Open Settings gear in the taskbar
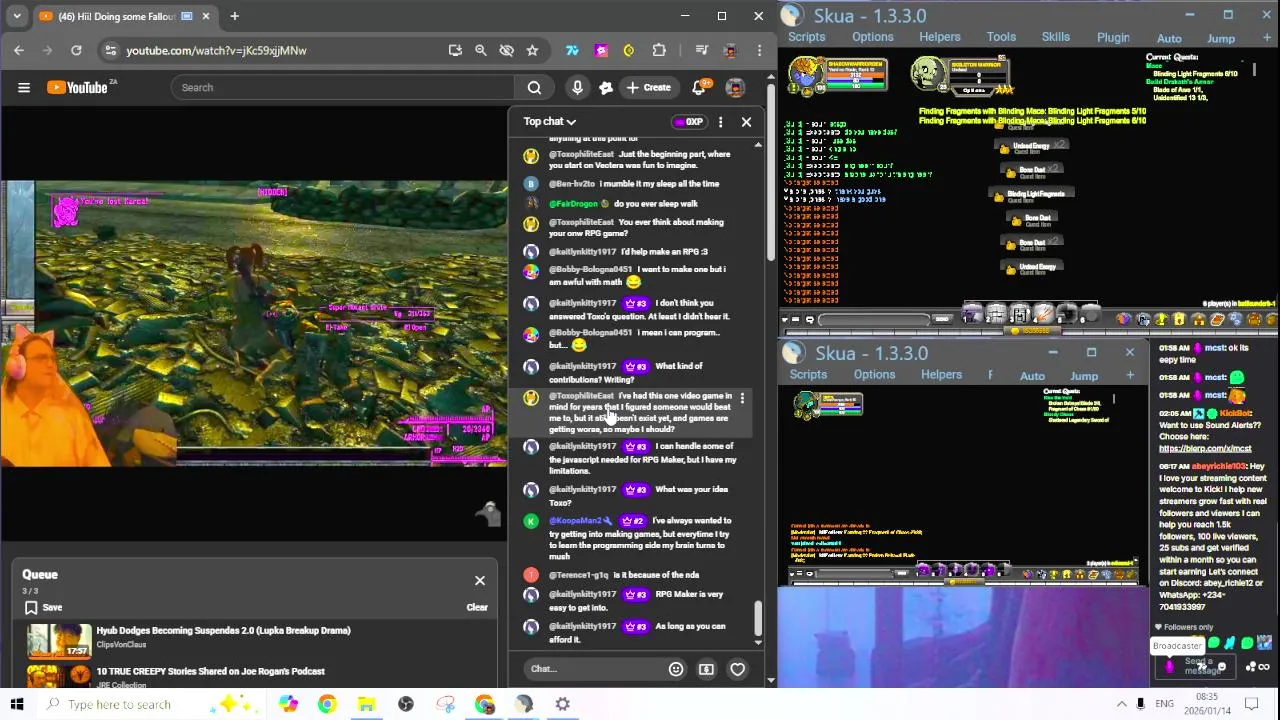 [x=563, y=704]
